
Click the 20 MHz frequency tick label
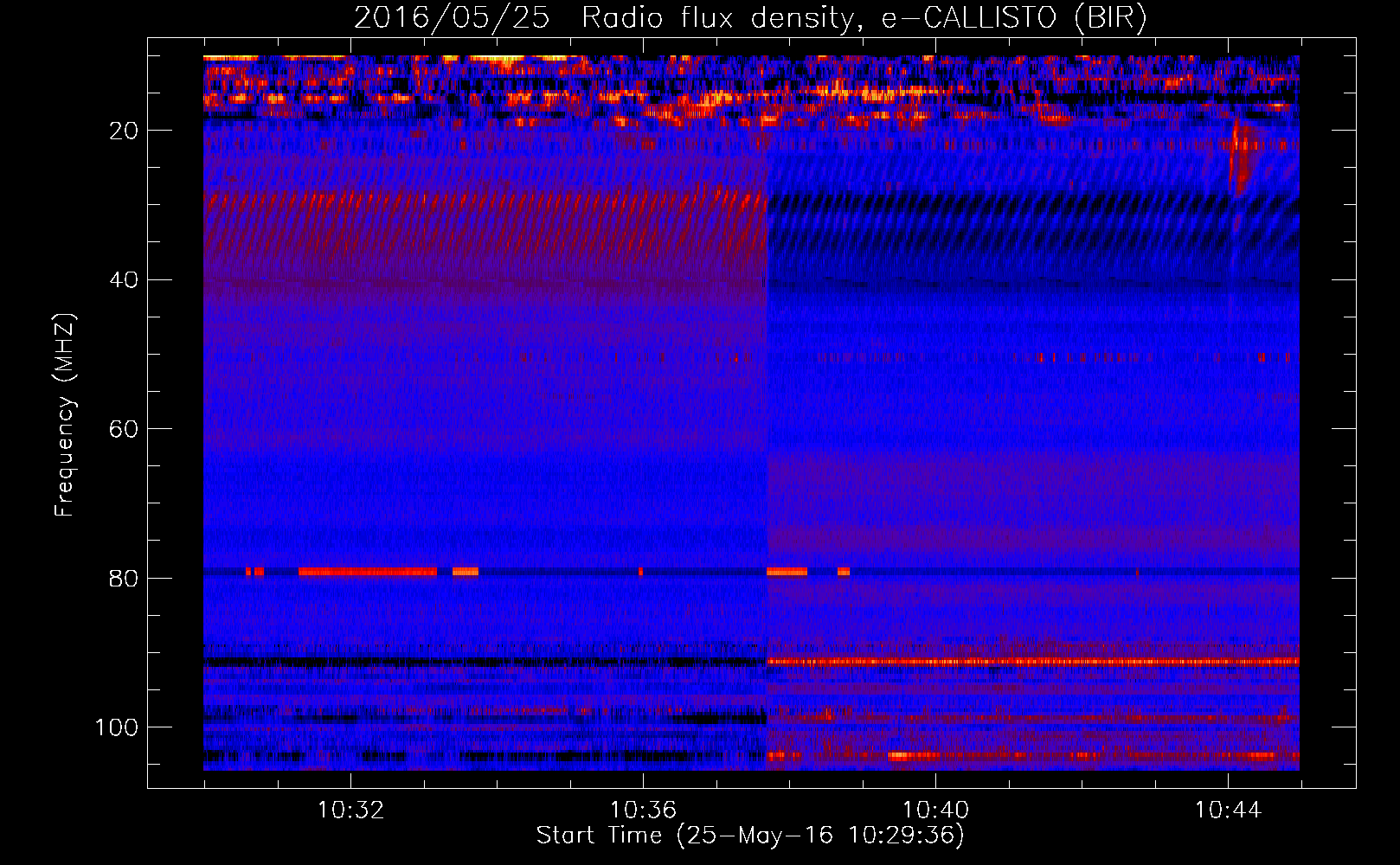[x=125, y=131]
